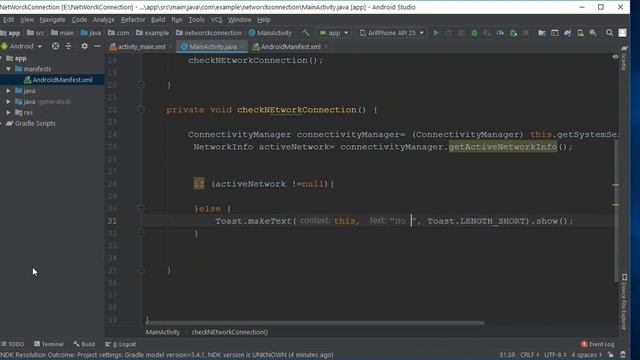Open the Tools menu
Viewport: 640px width, 360px height.
click(x=196, y=20)
